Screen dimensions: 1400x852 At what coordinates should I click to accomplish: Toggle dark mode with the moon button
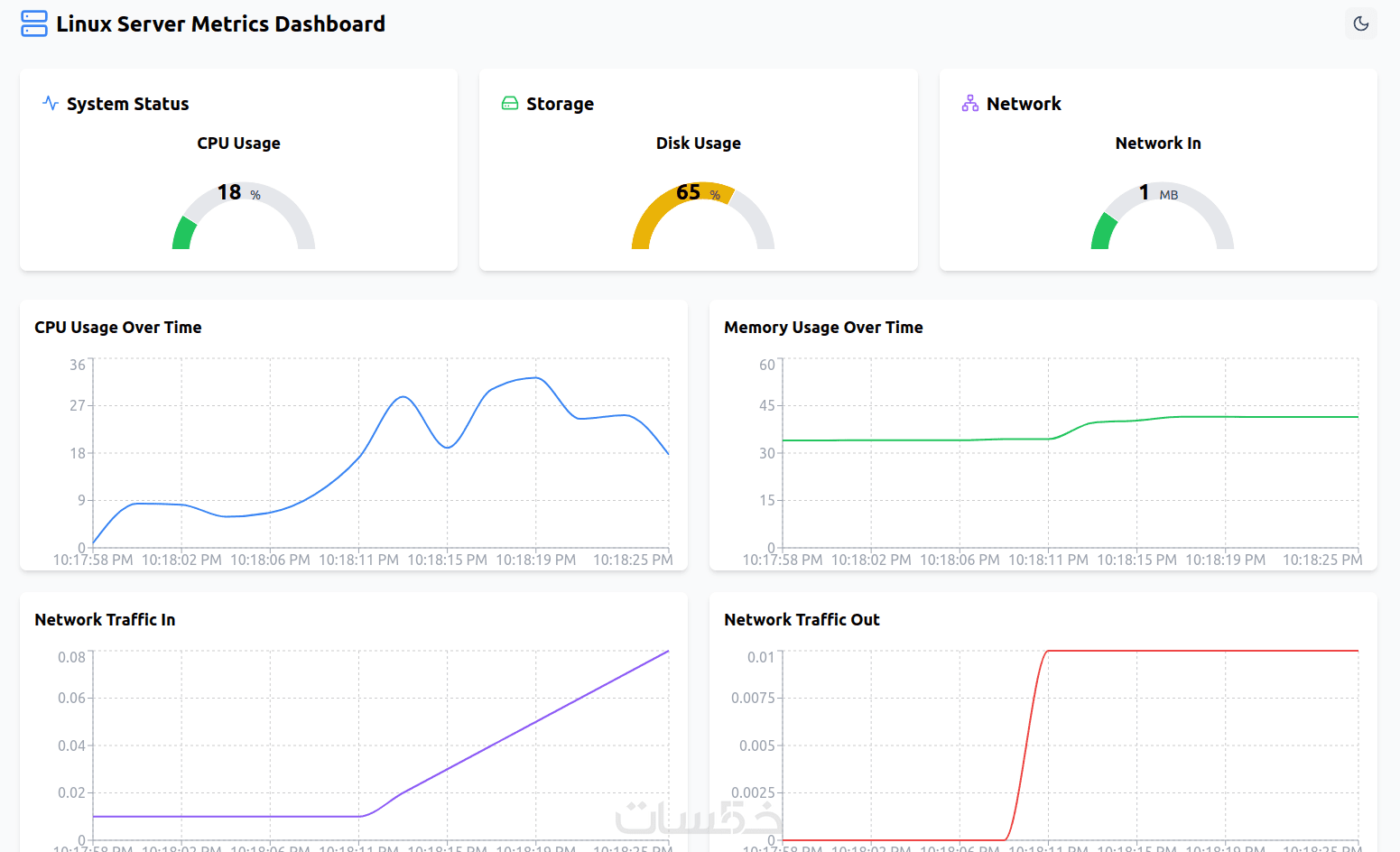(1360, 23)
